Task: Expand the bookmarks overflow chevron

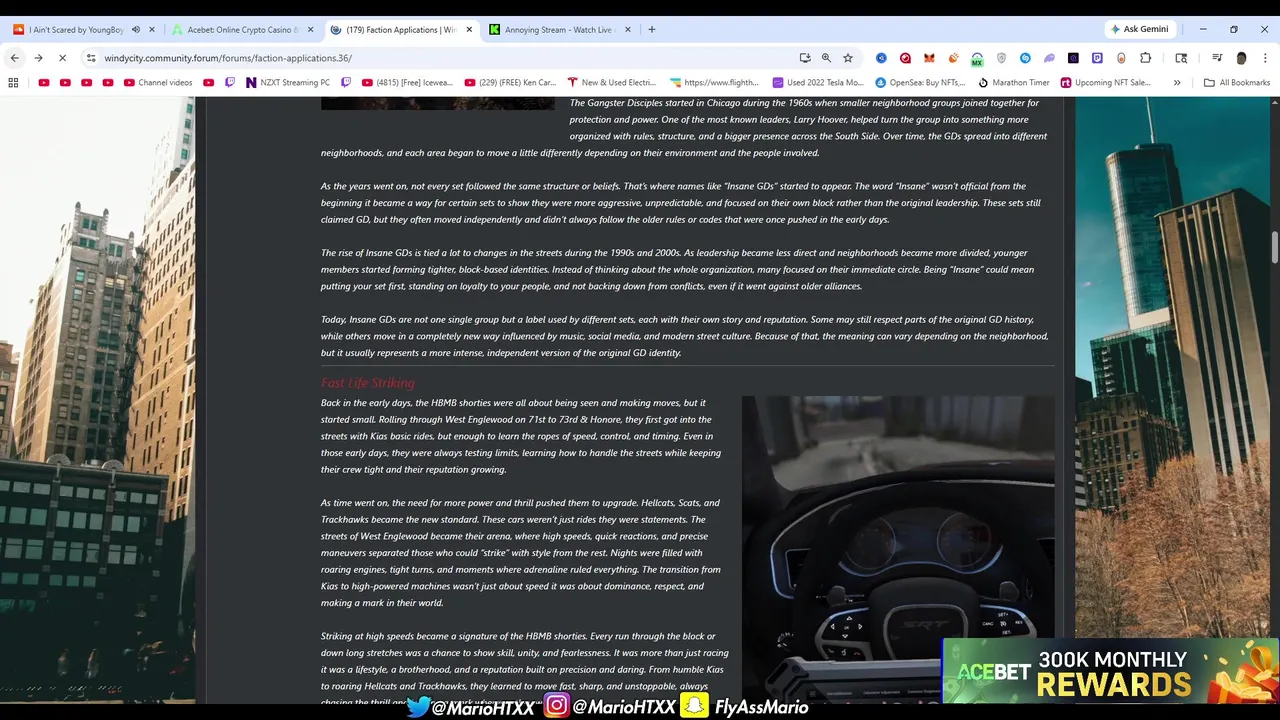Action: click(1177, 82)
